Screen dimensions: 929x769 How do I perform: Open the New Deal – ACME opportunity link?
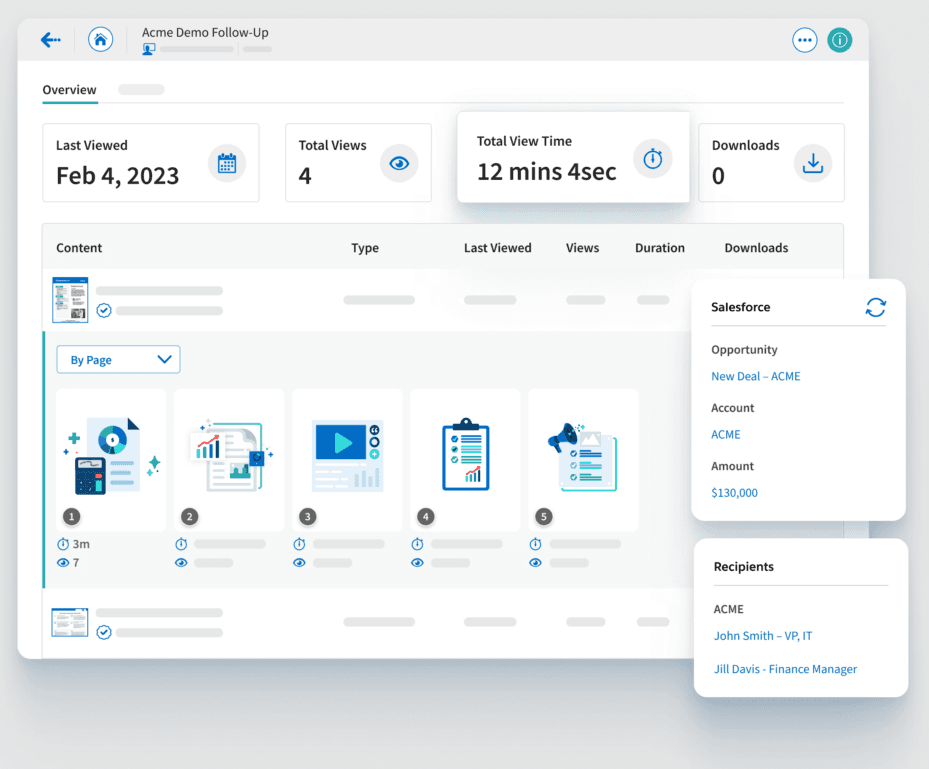[755, 377]
